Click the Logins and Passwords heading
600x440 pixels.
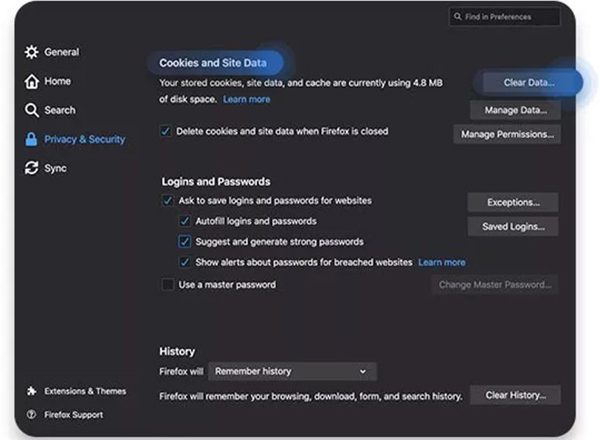tap(216, 181)
